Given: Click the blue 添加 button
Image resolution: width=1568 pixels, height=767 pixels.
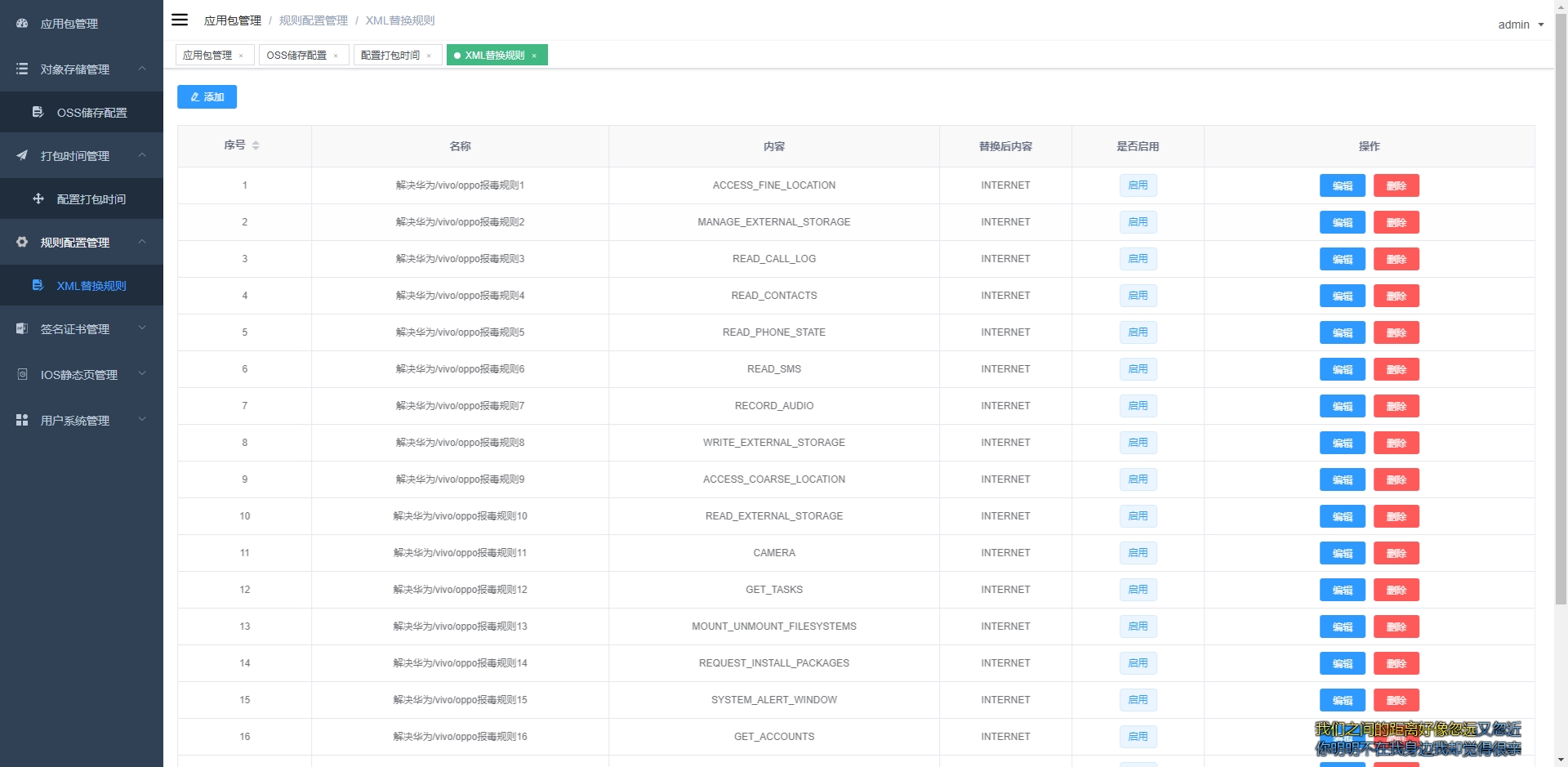Looking at the screenshot, I should (207, 96).
